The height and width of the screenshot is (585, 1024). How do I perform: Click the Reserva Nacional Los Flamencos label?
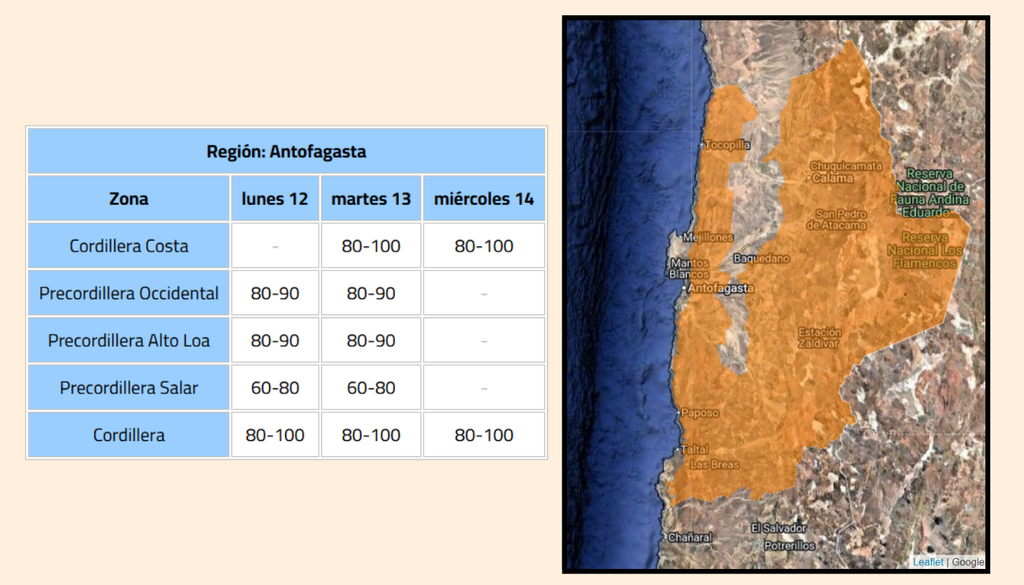pyautogui.click(x=925, y=250)
